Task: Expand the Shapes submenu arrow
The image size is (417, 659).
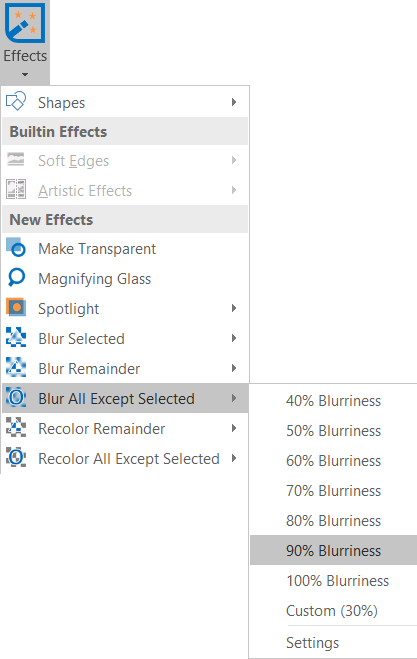Action: [x=234, y=102]
